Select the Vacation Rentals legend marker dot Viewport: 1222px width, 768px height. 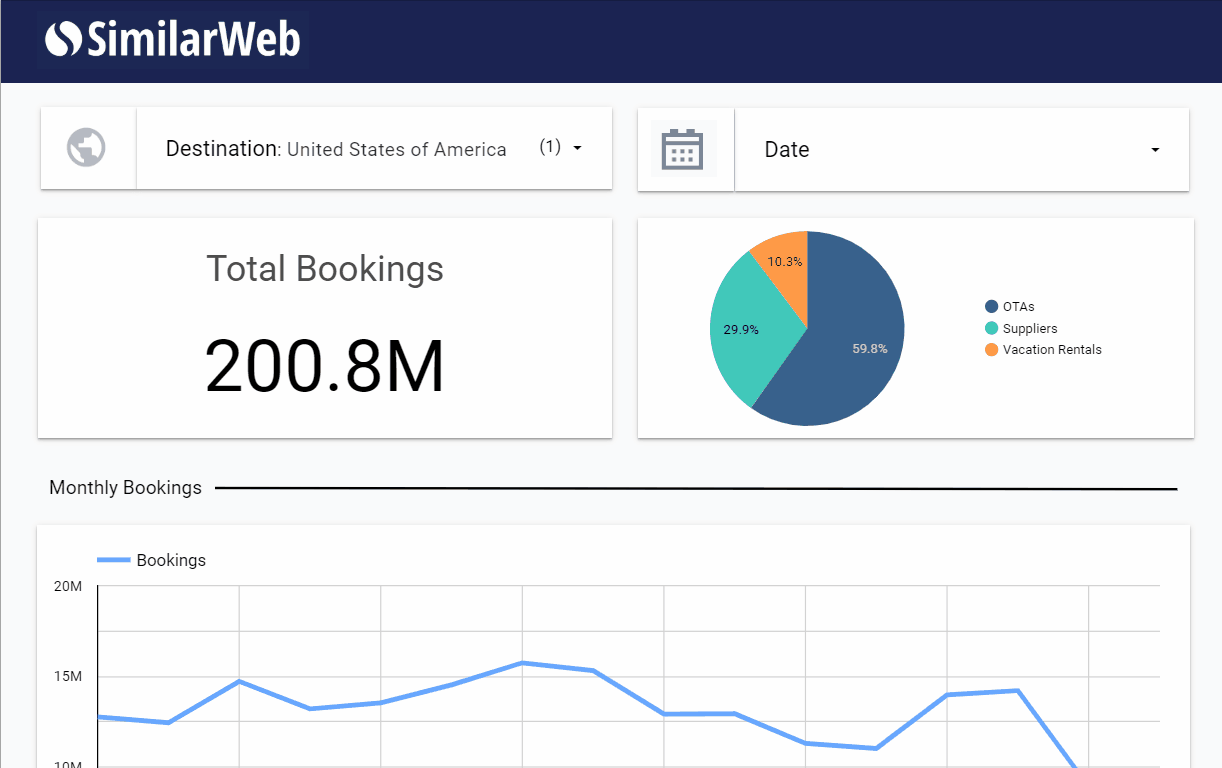point(992,349)
